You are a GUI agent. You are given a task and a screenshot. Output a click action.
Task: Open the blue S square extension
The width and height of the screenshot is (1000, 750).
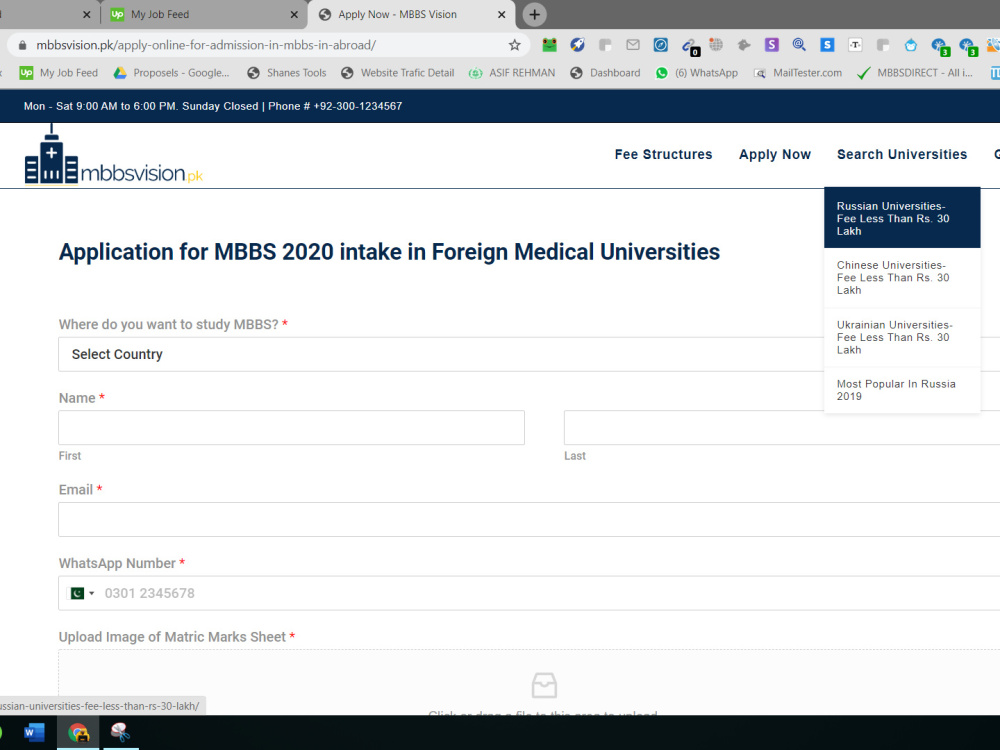coord(827,45)
